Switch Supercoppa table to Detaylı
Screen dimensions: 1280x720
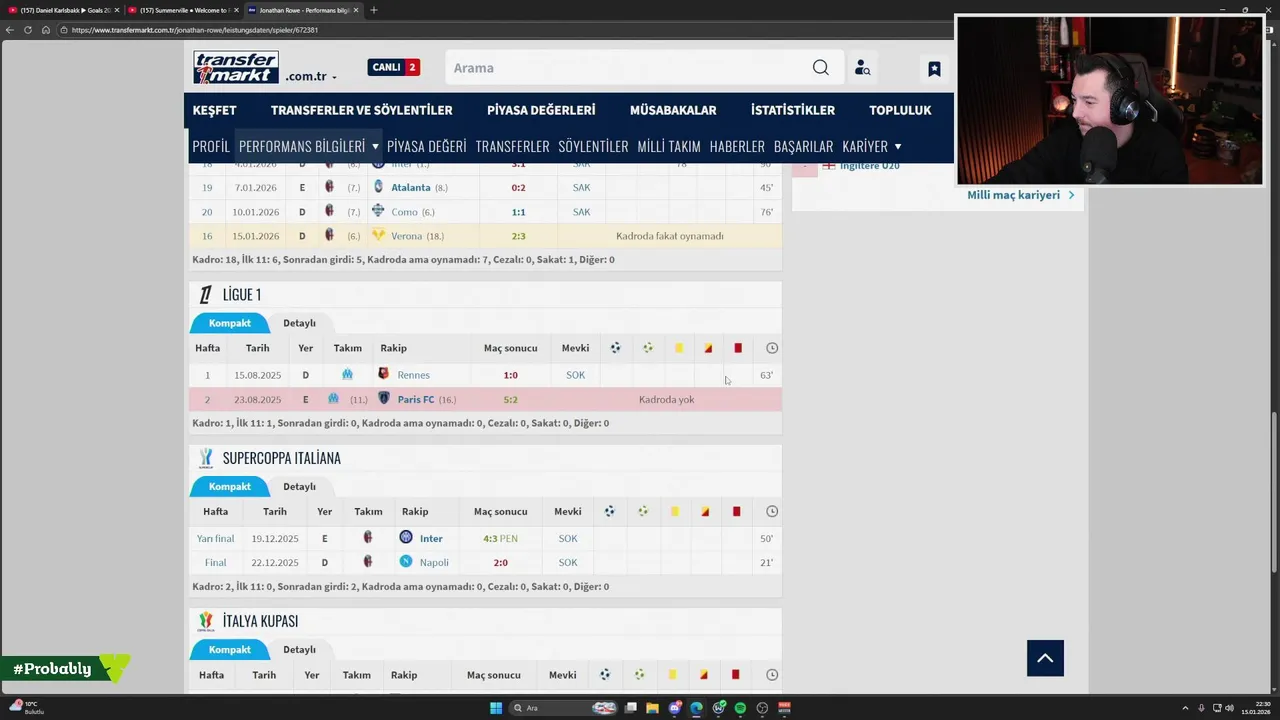299,486
